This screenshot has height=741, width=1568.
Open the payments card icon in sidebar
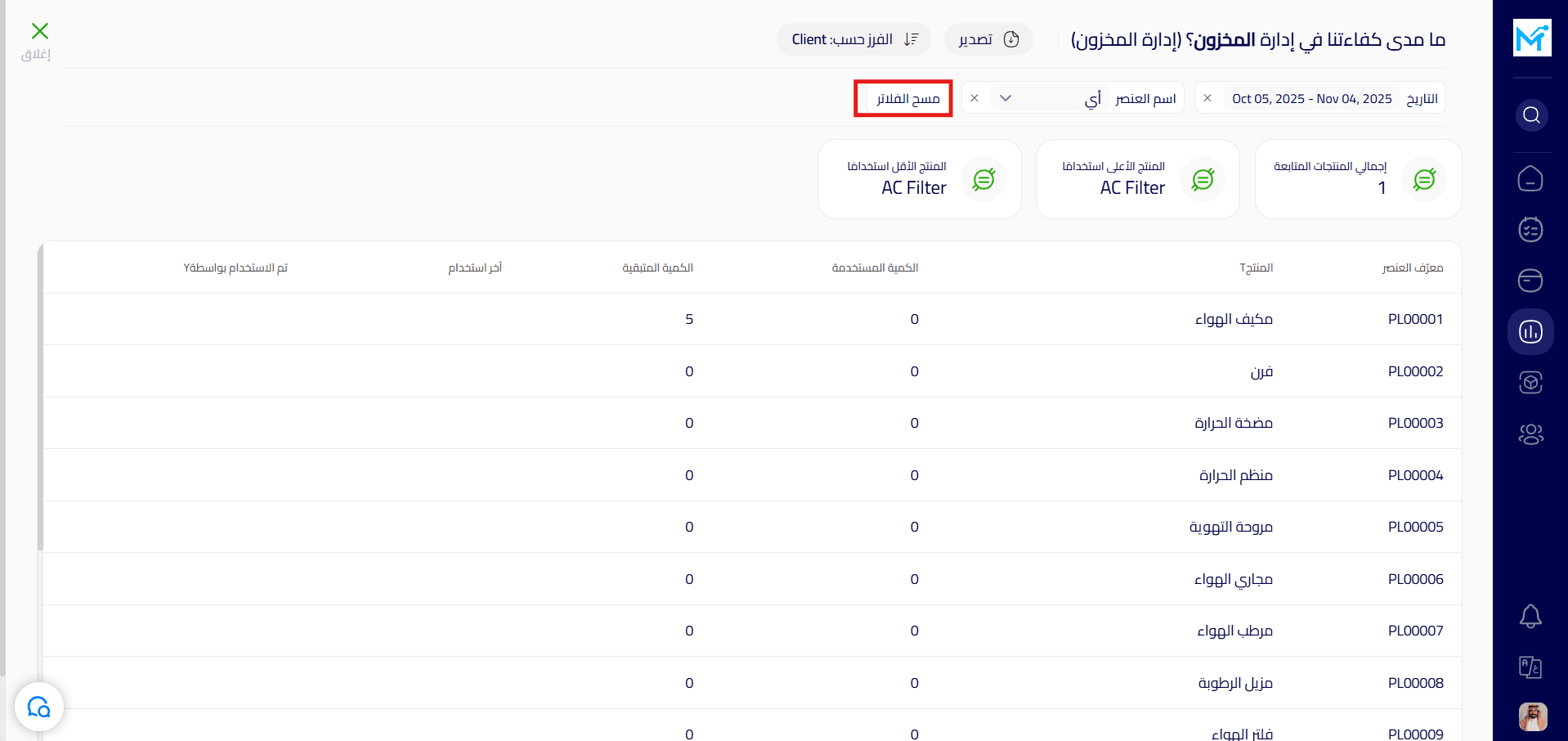pyautogui.click(x=1530, y=281)
